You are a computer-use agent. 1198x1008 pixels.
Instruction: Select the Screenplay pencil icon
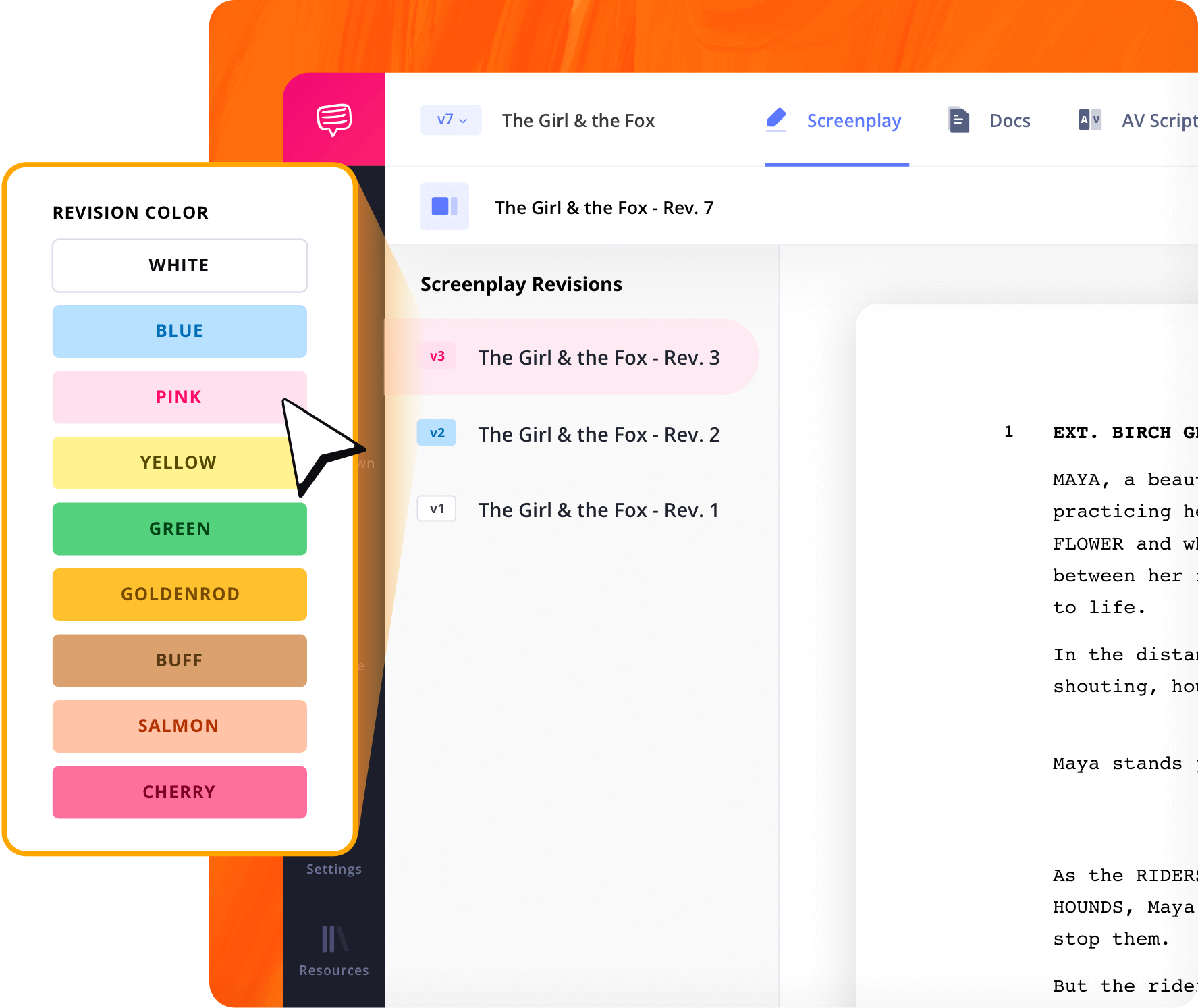click(x=775, y=120)
